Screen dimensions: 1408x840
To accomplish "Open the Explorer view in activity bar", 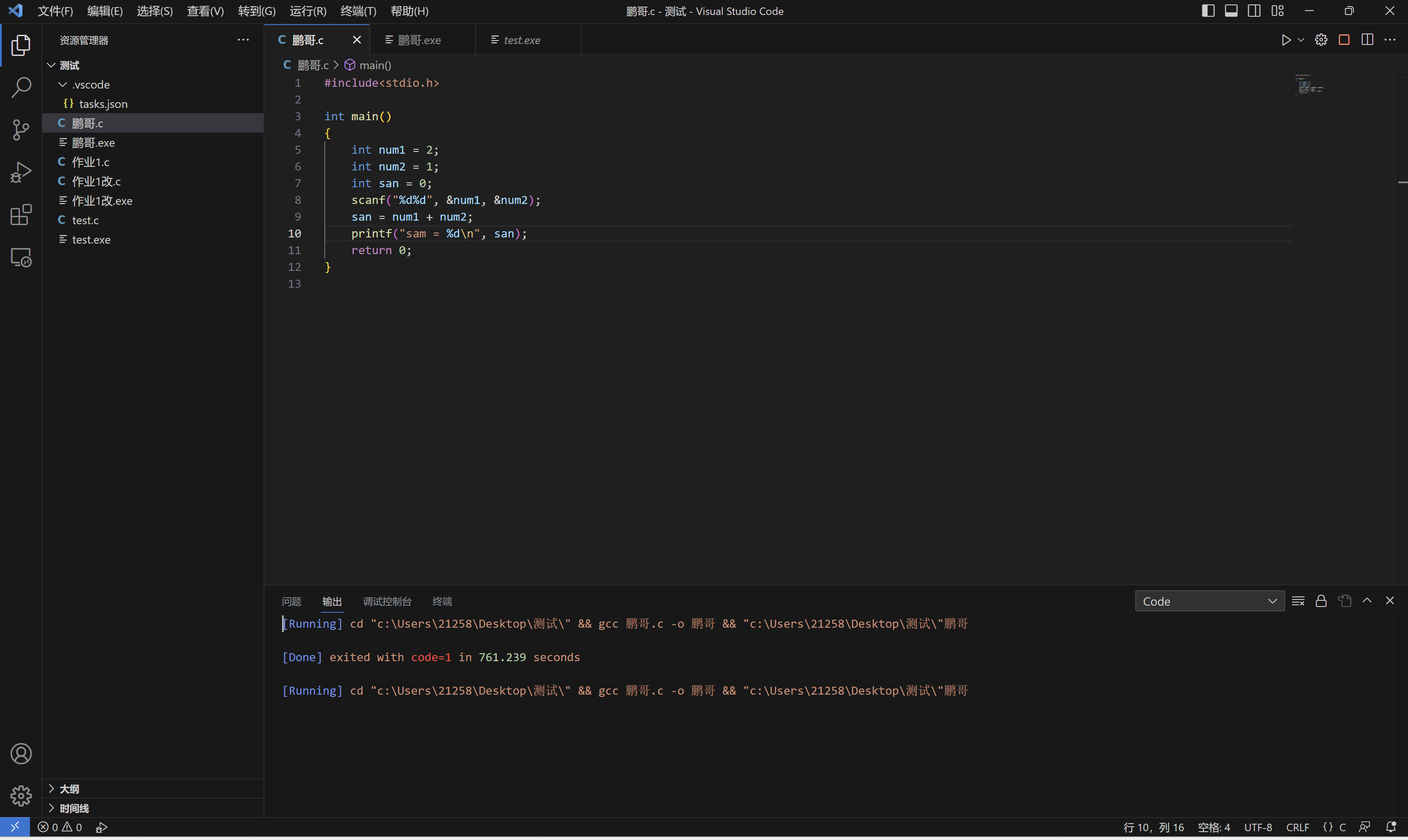I will [21, 45].
